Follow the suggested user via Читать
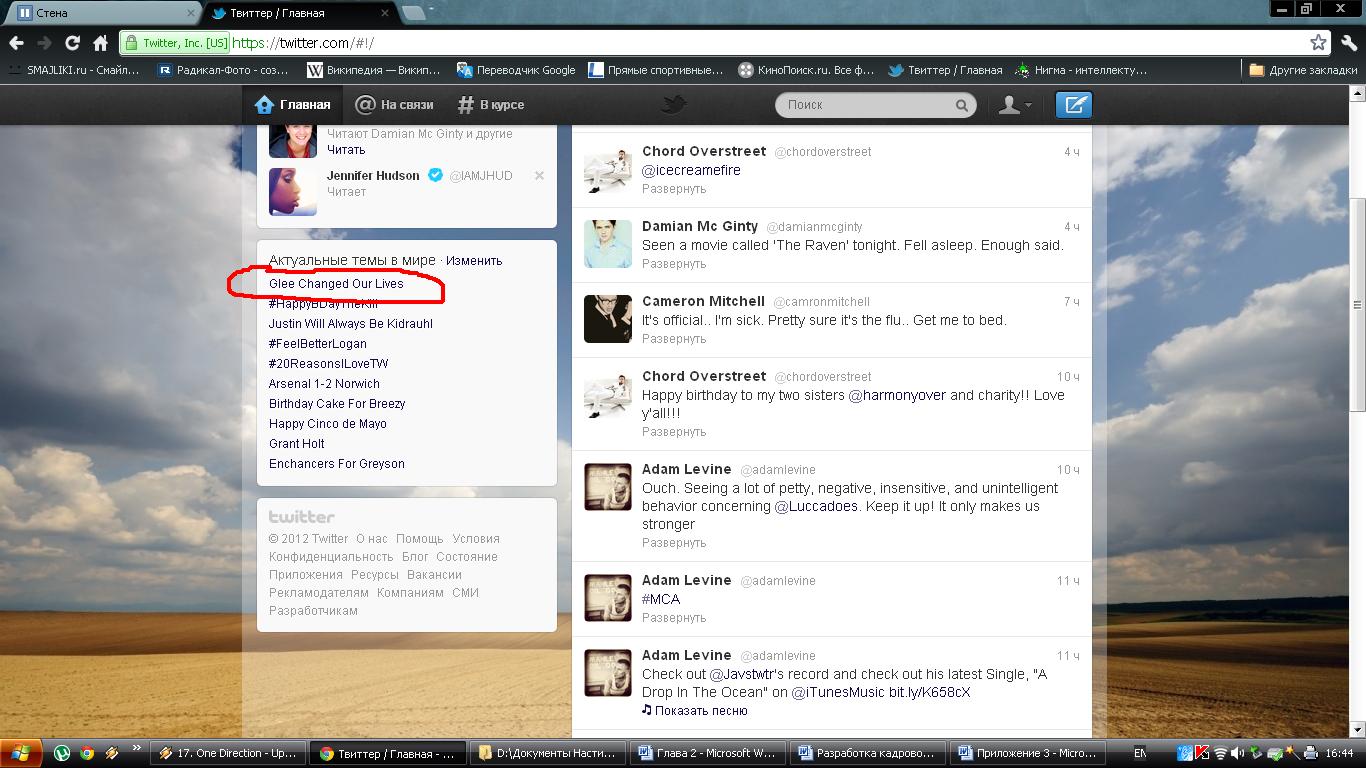The height and width of the screenshot is (768, 1366). coord(346,150)
